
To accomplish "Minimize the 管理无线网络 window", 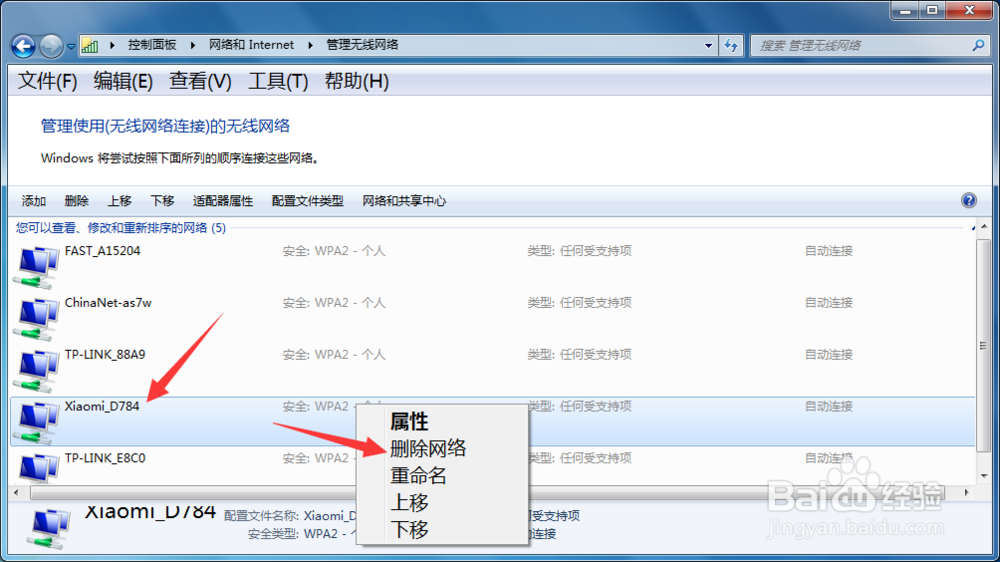I will pyautogui.click(x=904, y=10).
